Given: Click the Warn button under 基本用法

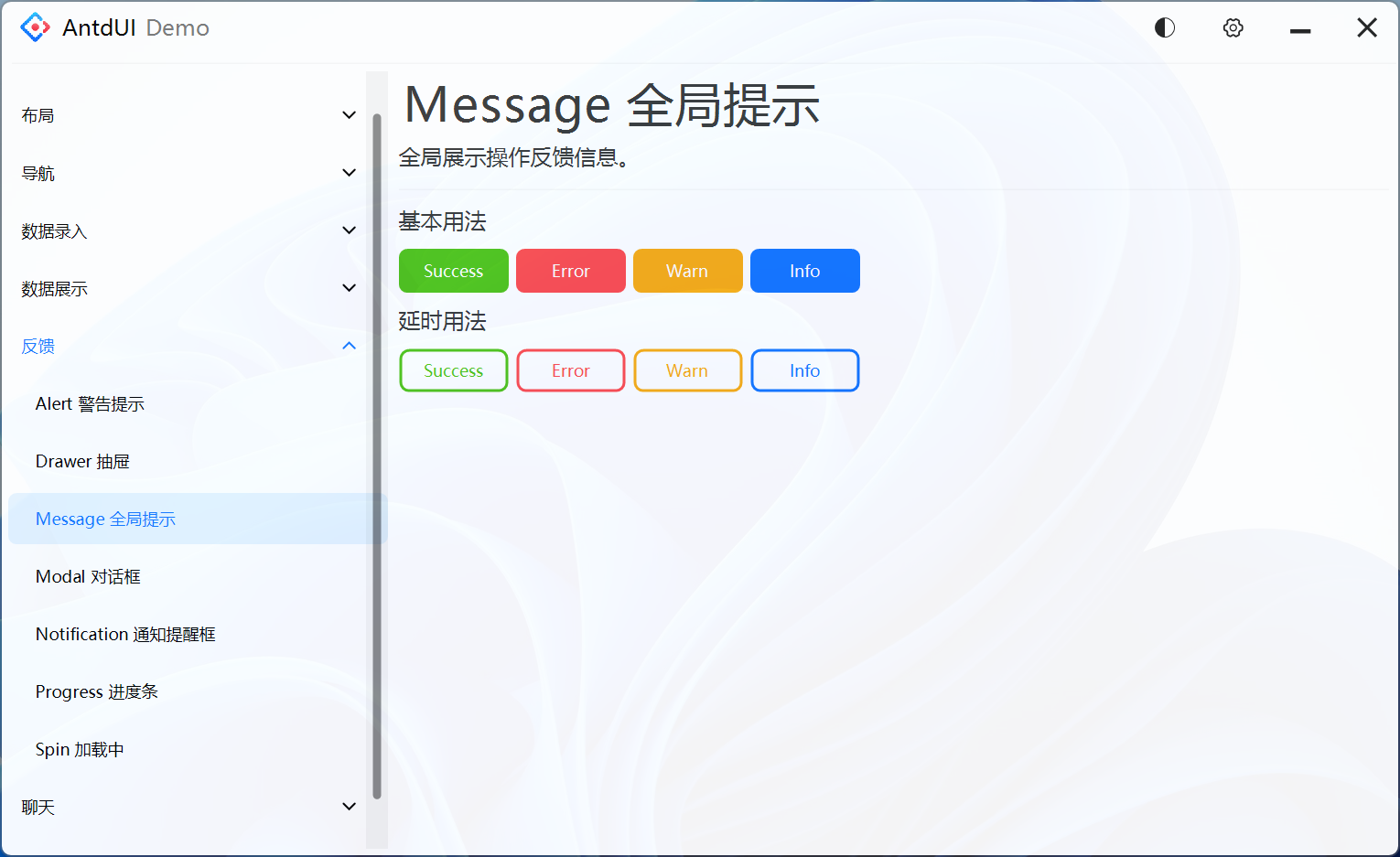Looking at the screenshot, I should pos(687,271).
